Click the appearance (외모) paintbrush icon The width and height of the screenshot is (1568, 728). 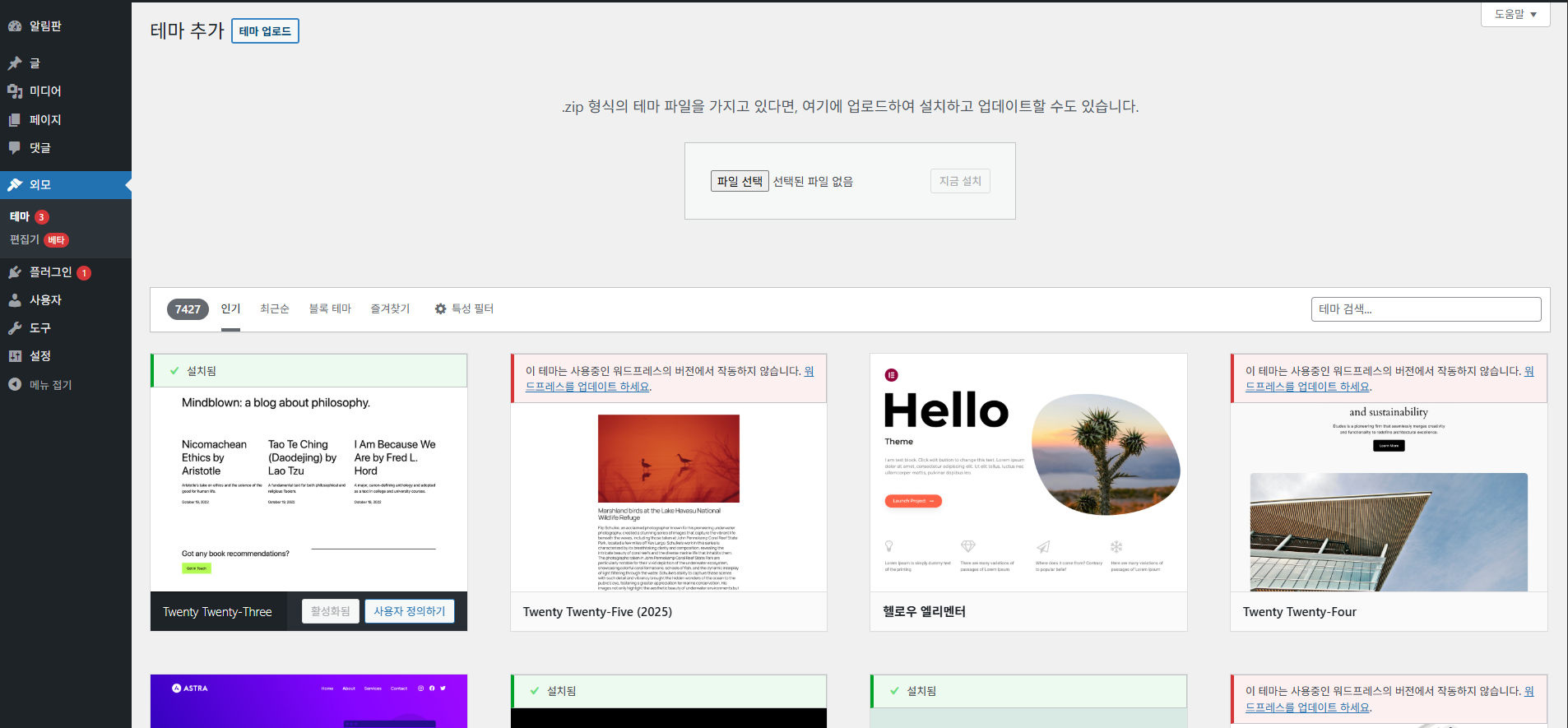15,185
